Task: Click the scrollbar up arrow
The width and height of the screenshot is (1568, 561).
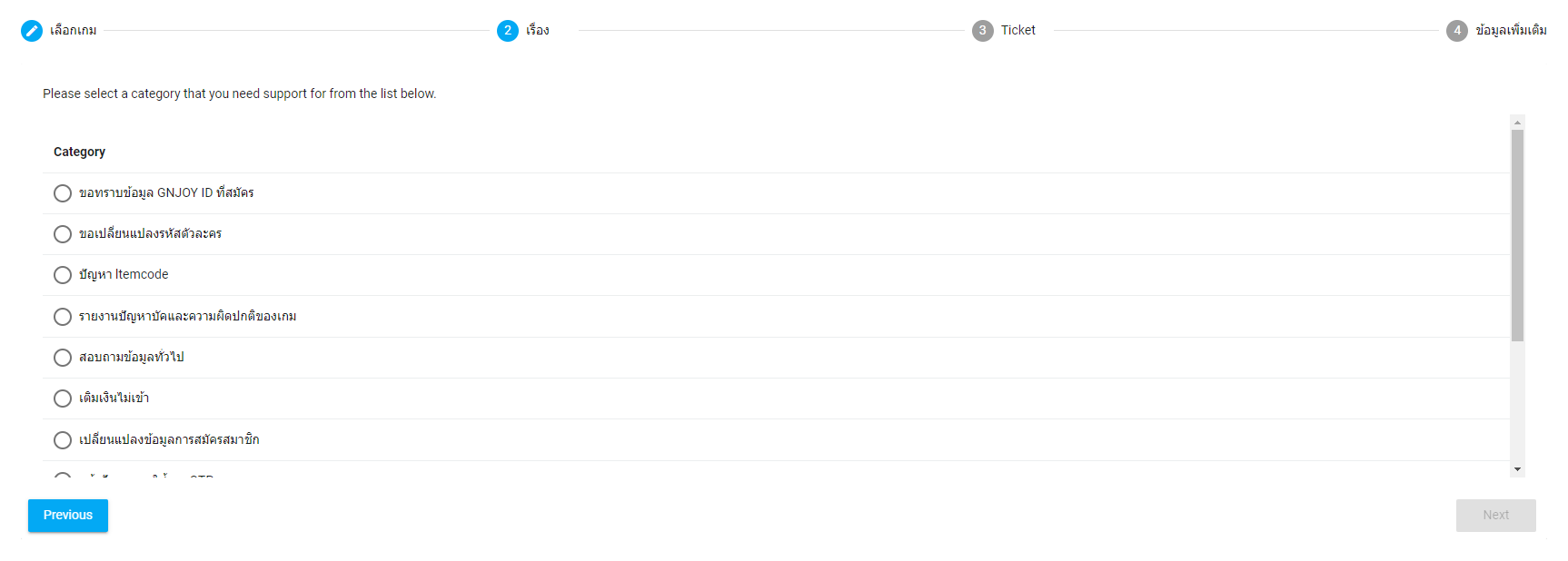Action: click(x=1517, y=122)
